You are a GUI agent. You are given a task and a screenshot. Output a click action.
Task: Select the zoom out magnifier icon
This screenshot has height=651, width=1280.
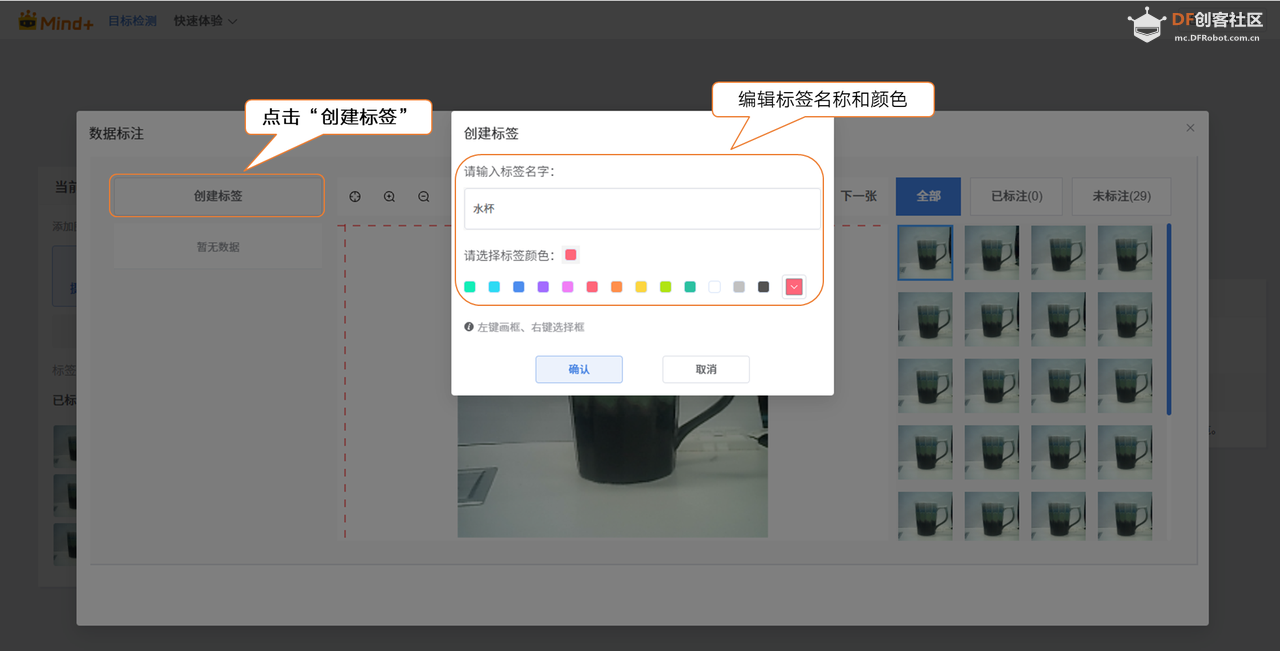click(423, 196)
